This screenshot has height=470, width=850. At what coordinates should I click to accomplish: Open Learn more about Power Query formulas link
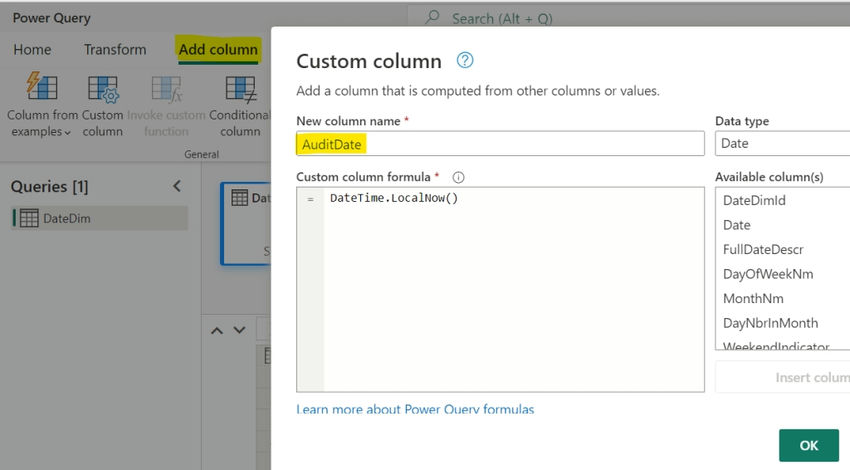pyautogui.click(x=415, y=409)
